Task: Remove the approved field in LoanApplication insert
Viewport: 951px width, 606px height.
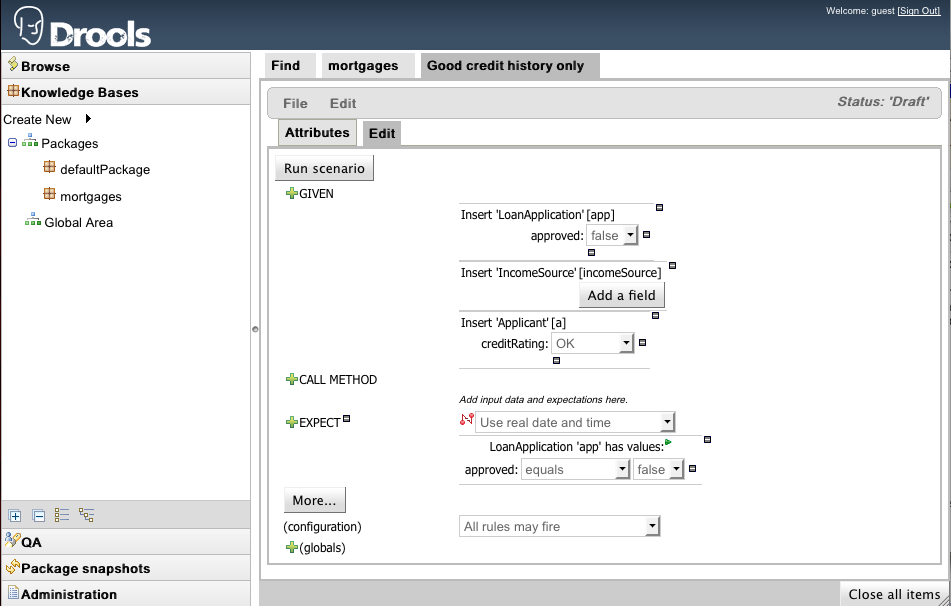Action: point(647,235)
